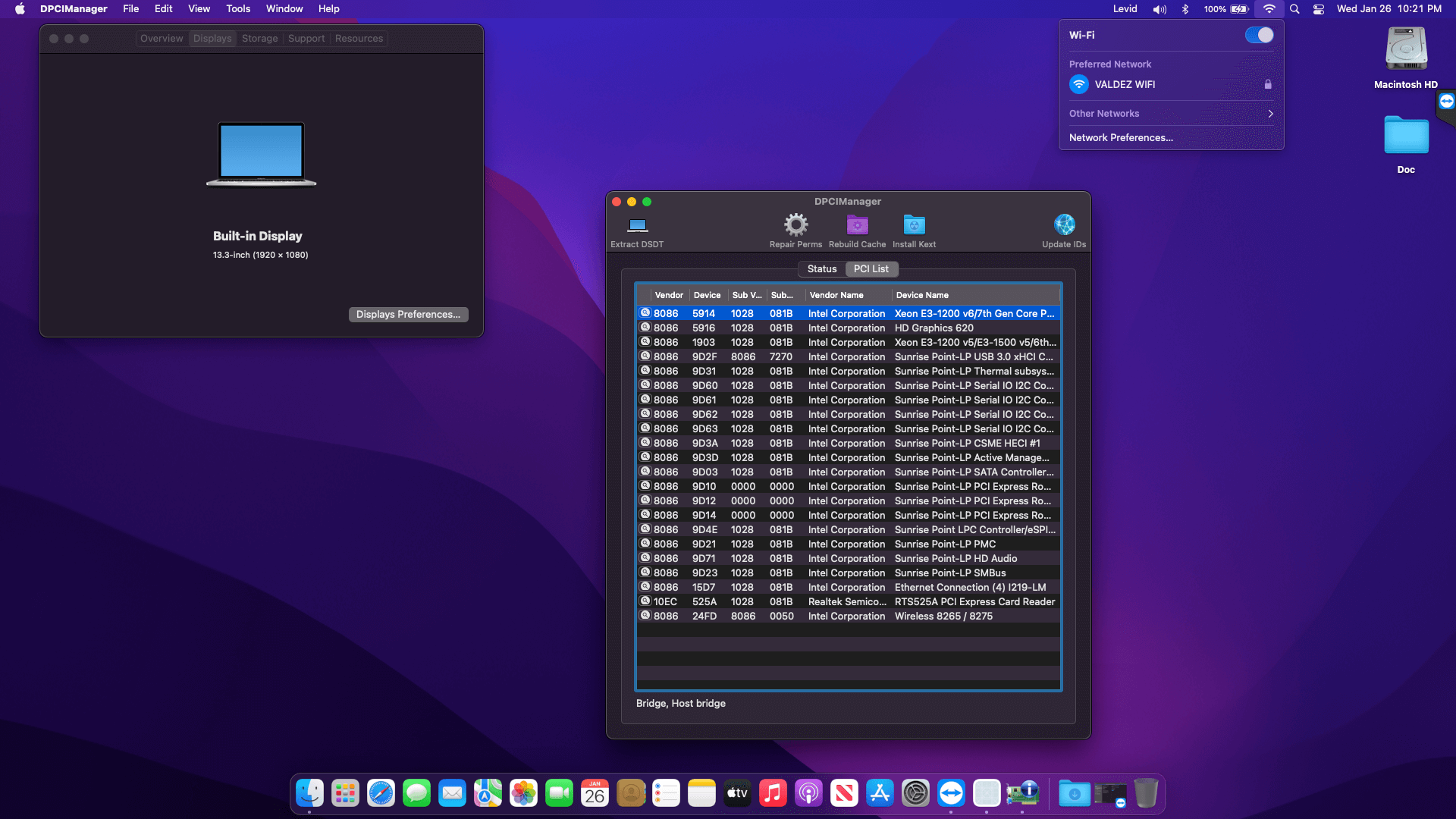Click magnifier icon on Ethernet Connection I219-LM row

pyautogui.click(x=645, y=587)
